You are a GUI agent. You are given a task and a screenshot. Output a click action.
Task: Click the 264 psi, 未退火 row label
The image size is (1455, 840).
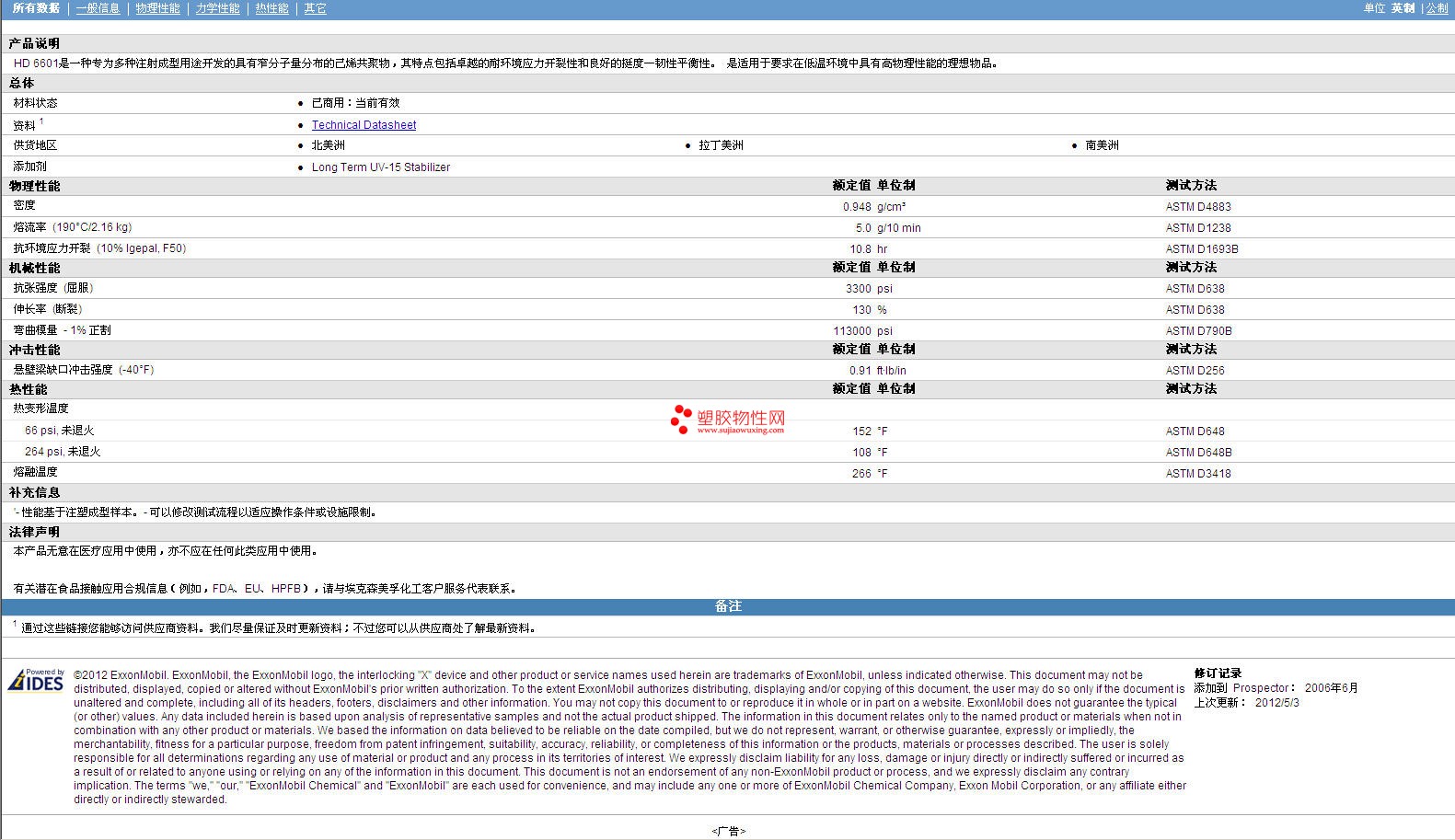pos(63,452)
